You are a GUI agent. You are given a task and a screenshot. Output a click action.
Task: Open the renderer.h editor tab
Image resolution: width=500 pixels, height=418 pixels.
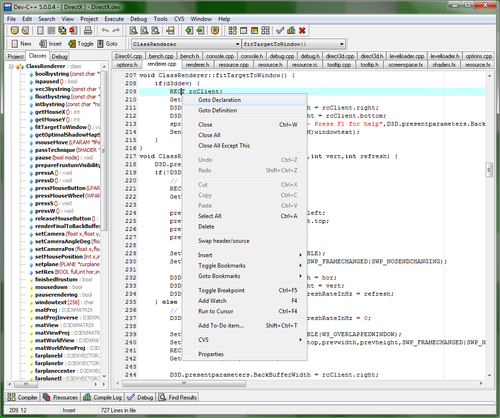coord(197,64)
